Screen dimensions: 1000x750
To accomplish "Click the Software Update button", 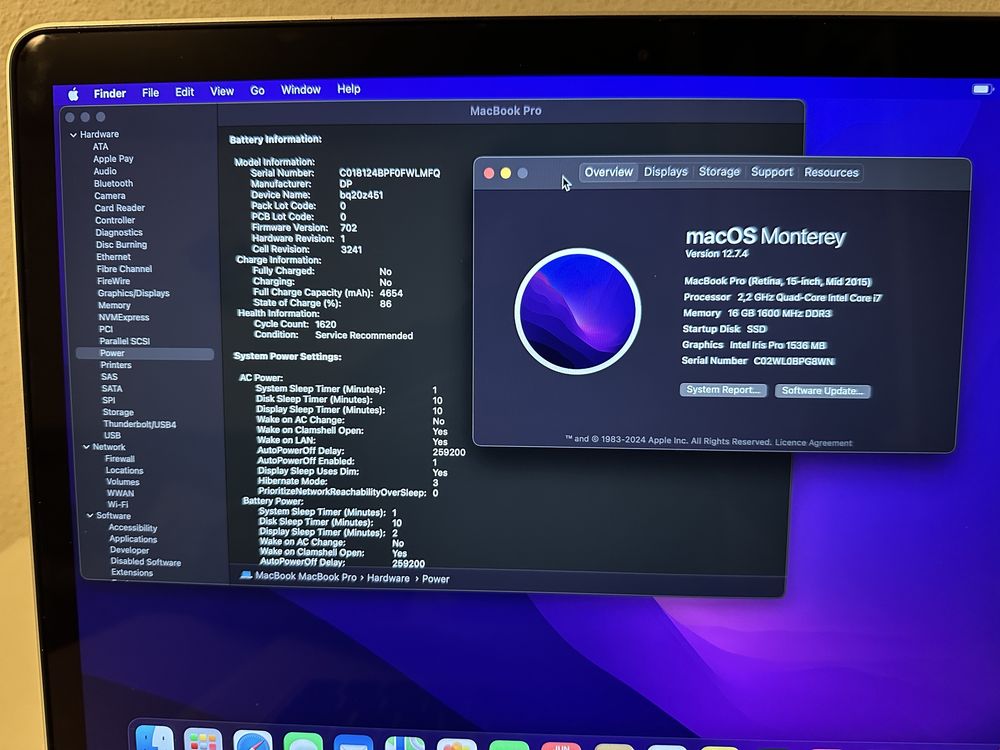I will 822,391.
